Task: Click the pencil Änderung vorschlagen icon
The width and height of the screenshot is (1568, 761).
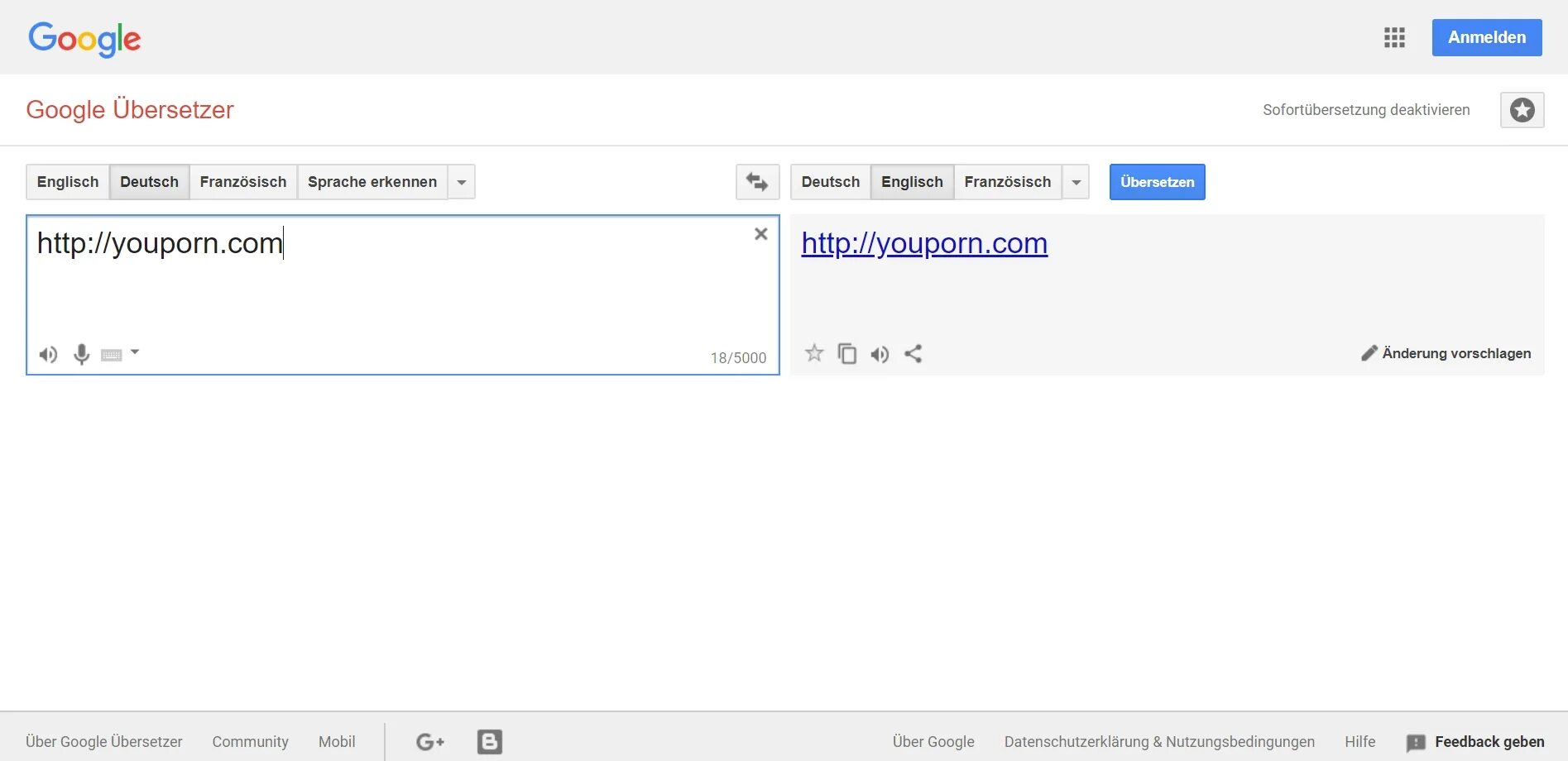Action: coord(1369,353)
